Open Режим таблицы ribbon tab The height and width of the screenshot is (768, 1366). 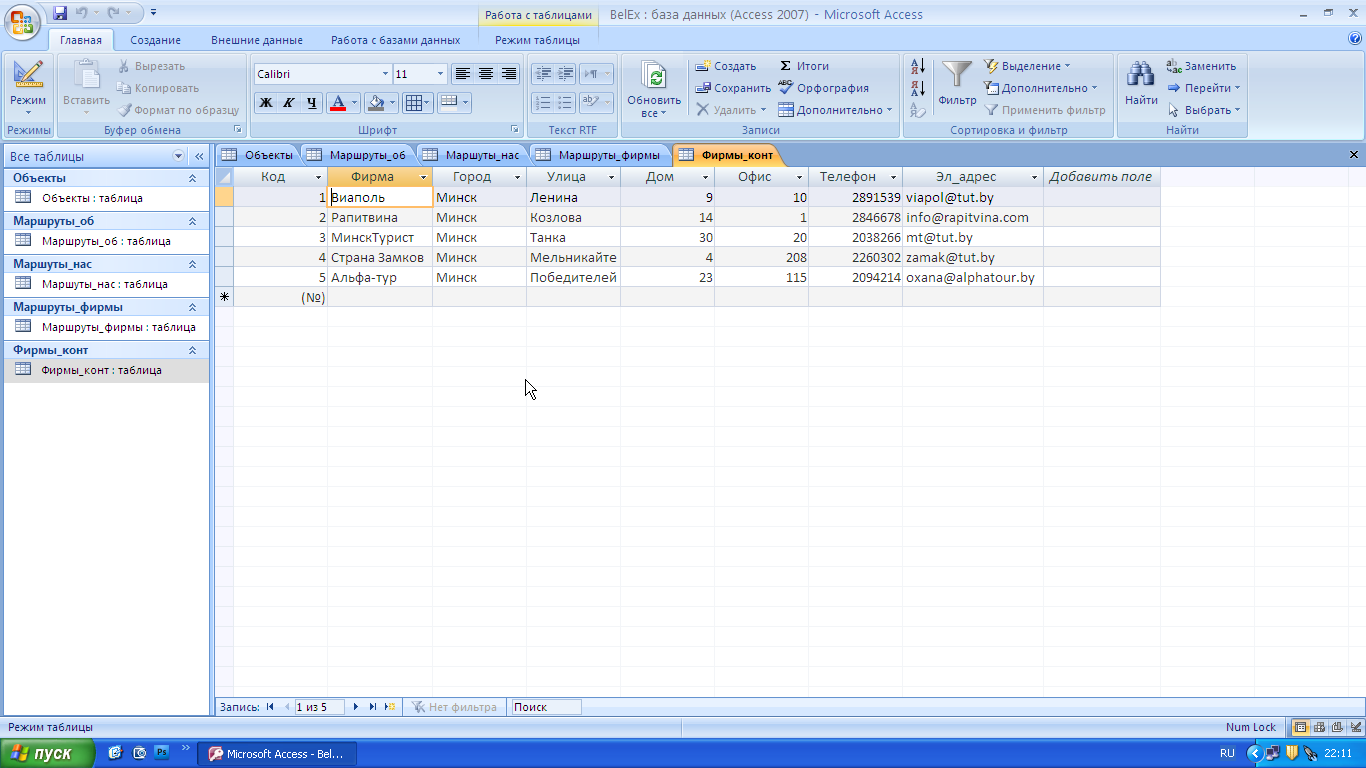[537, 40]
